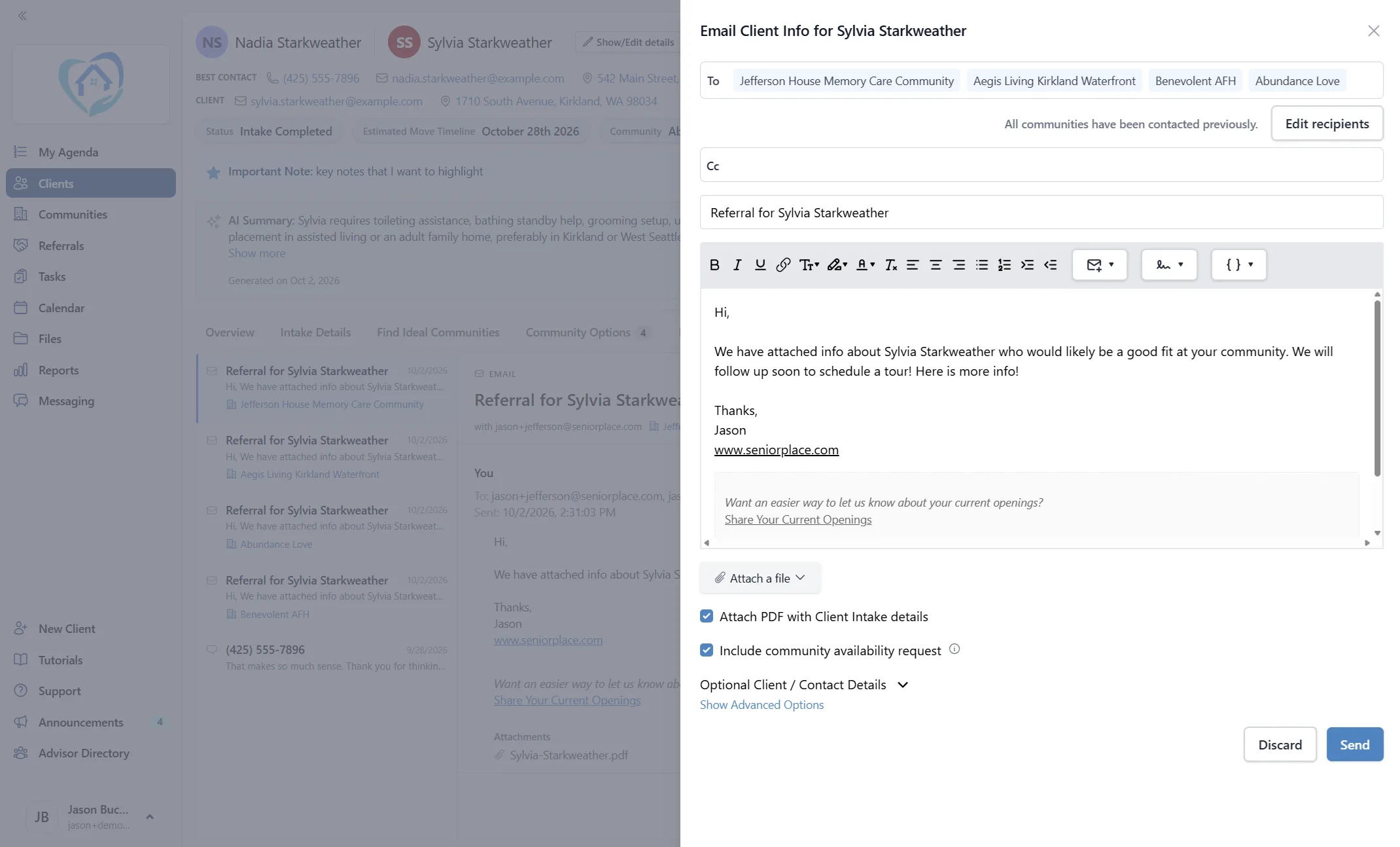Expand Optional Client / Contact Details
The image size is (1400, 847).
(x=804, y=685)
